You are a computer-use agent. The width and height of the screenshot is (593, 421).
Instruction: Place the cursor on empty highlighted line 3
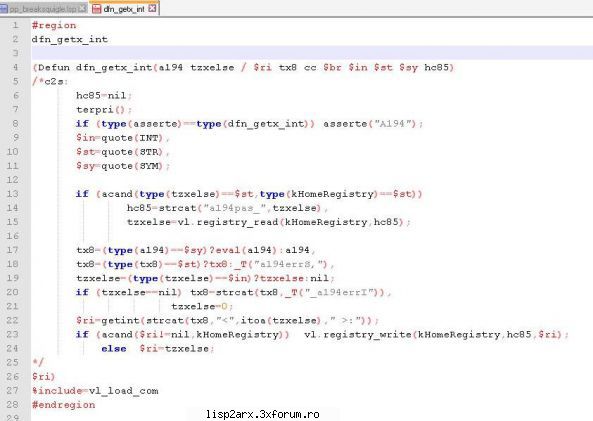click(312, 53)
